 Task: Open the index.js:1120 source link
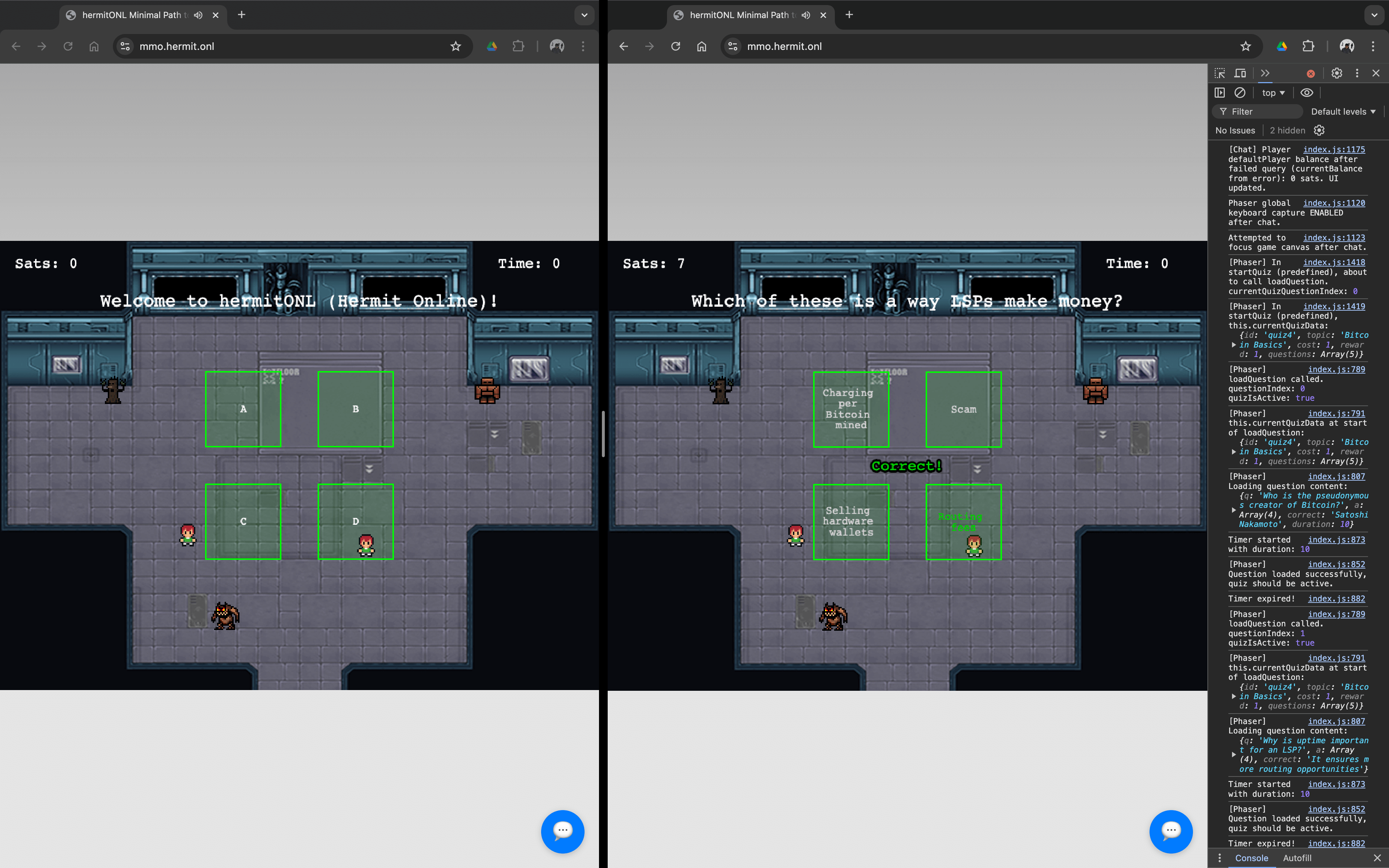(1334, 203)
